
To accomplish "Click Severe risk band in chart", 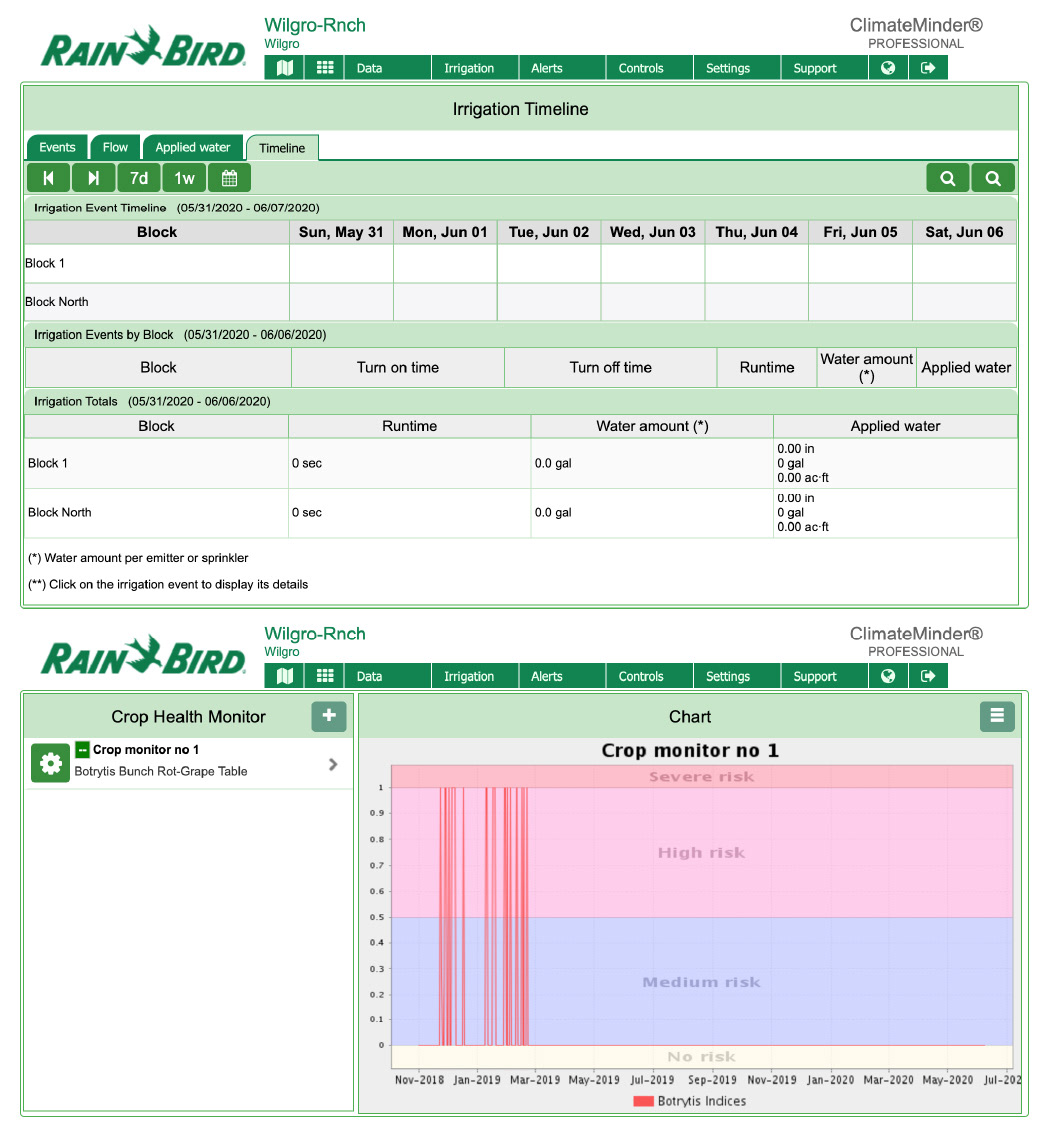I will (702, 776).
